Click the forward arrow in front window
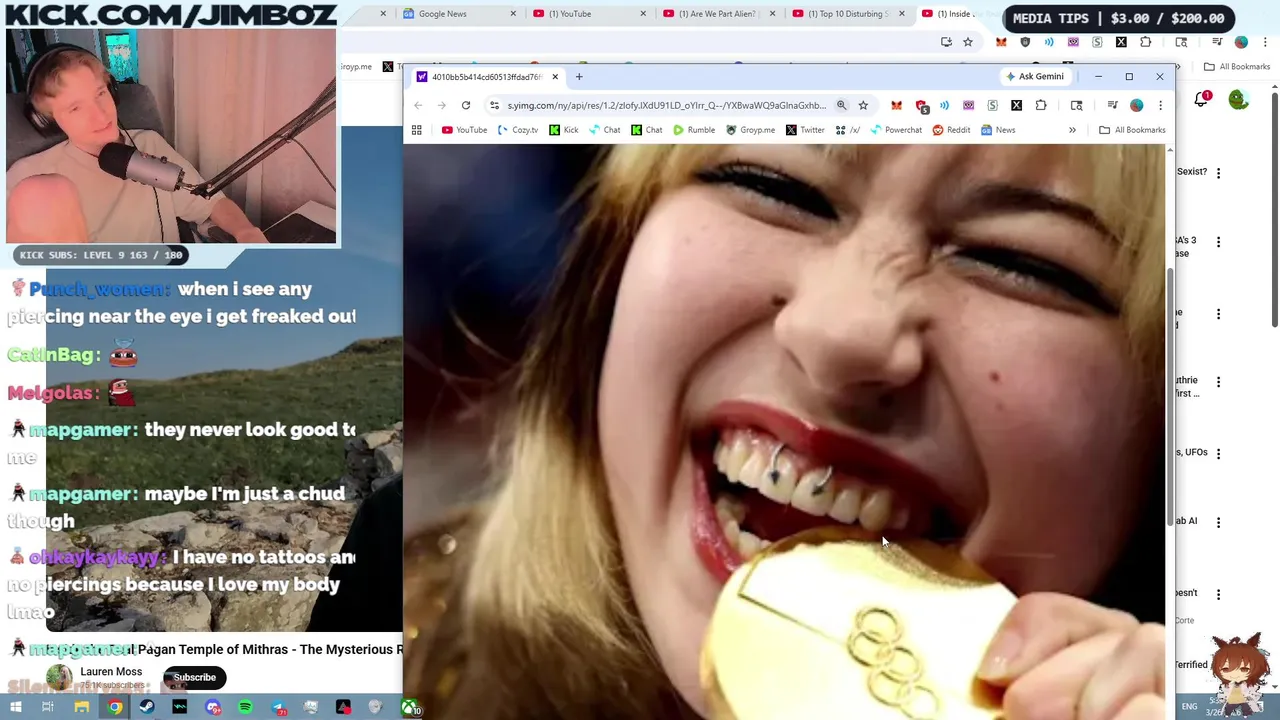The width and height of the screenshot is (1280, 720). pos(442,105)
